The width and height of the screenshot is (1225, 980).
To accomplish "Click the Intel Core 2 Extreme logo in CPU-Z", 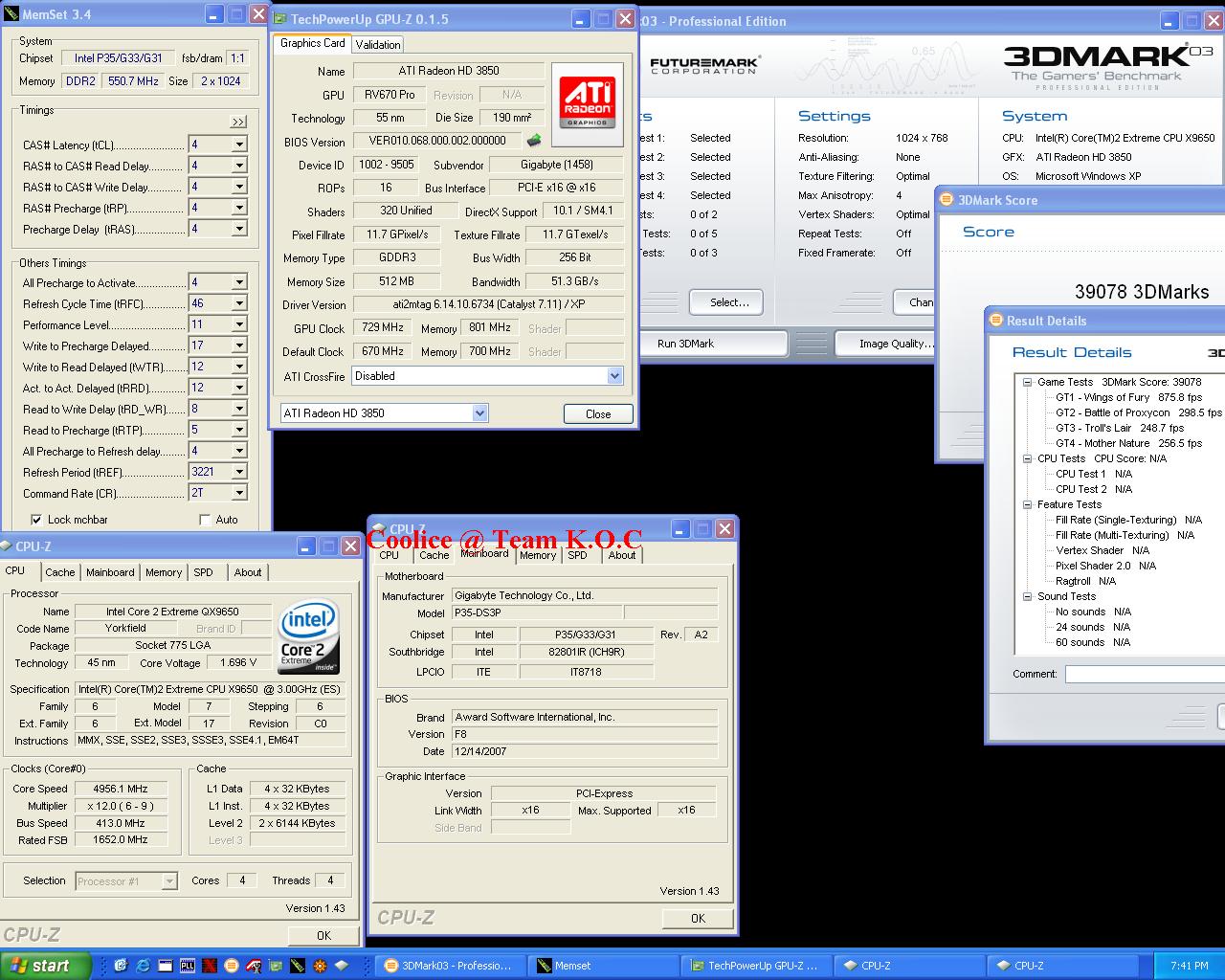I will click(308, 637).
